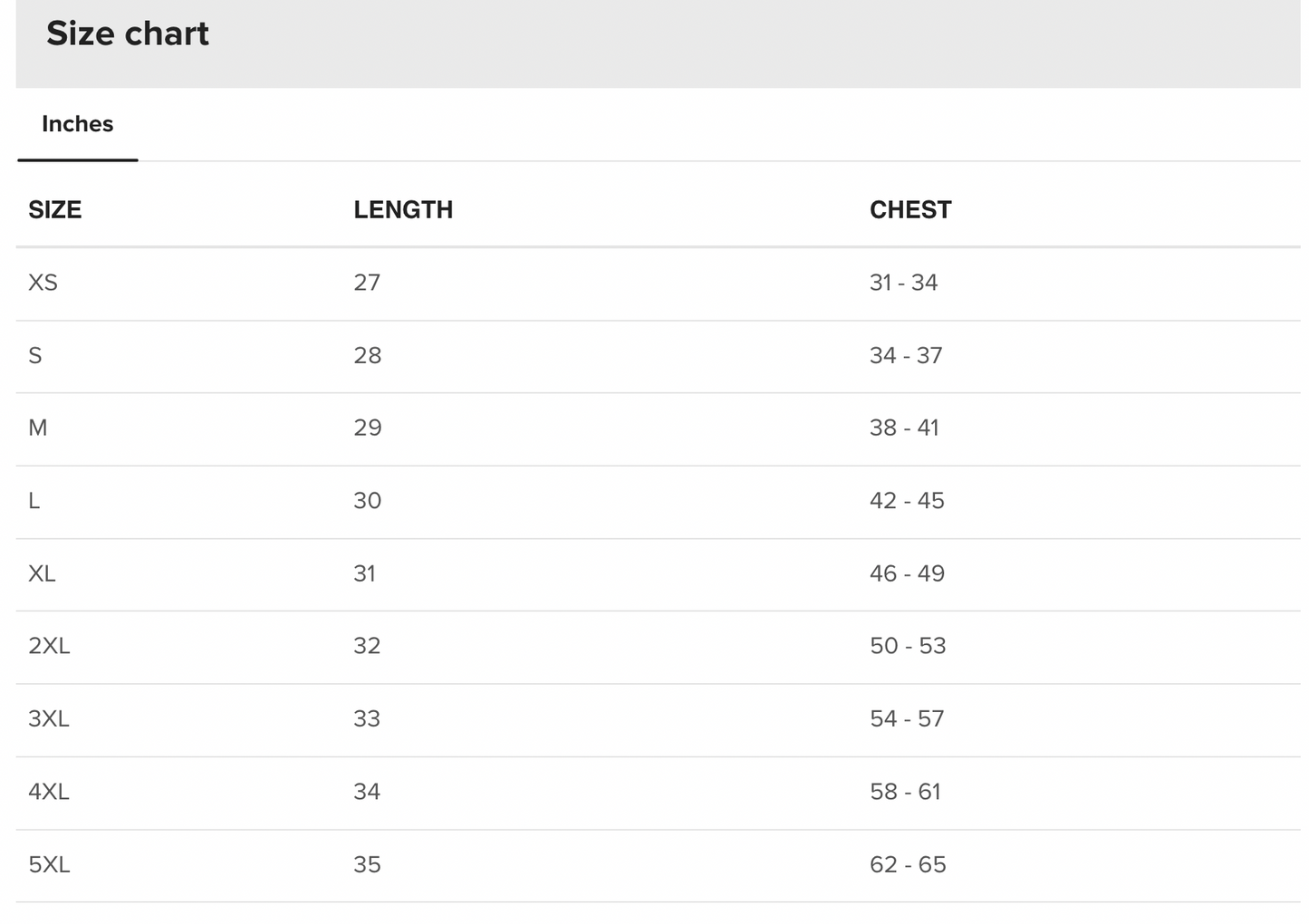
Task: Click the length value 35
Action: click(x=367, y=864)
